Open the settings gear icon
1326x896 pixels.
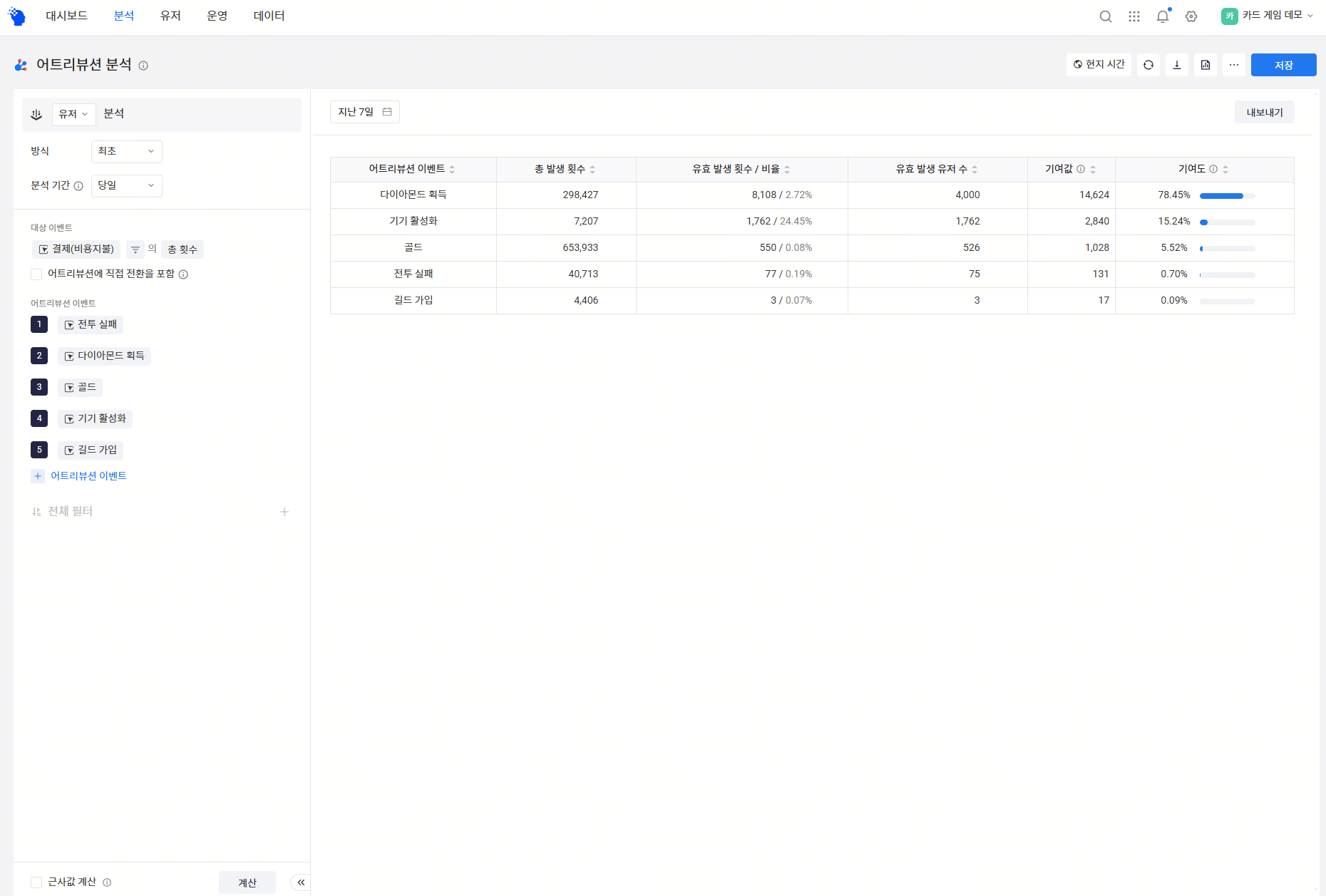[x=1191, y=16]
